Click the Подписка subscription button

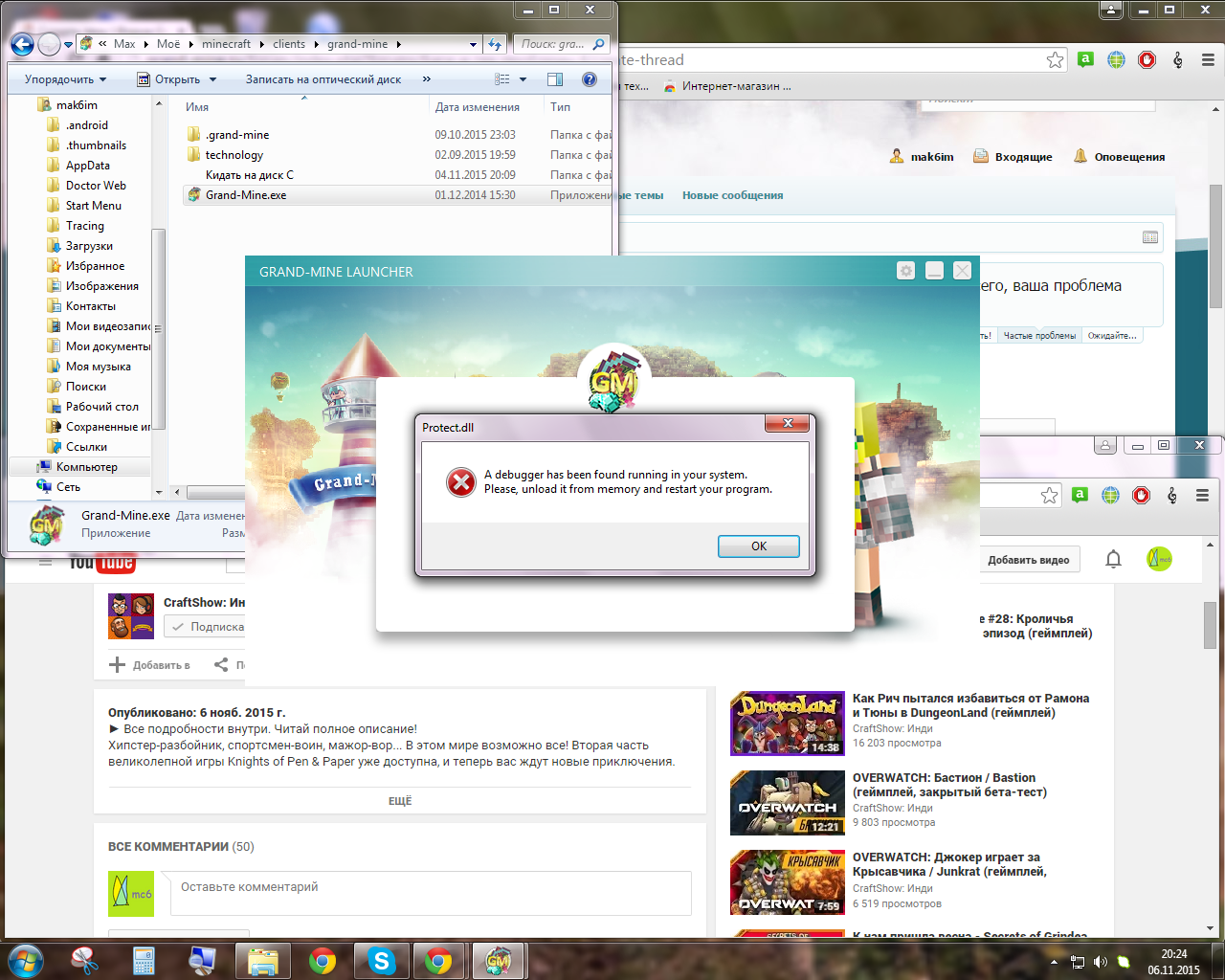[205, 627]
